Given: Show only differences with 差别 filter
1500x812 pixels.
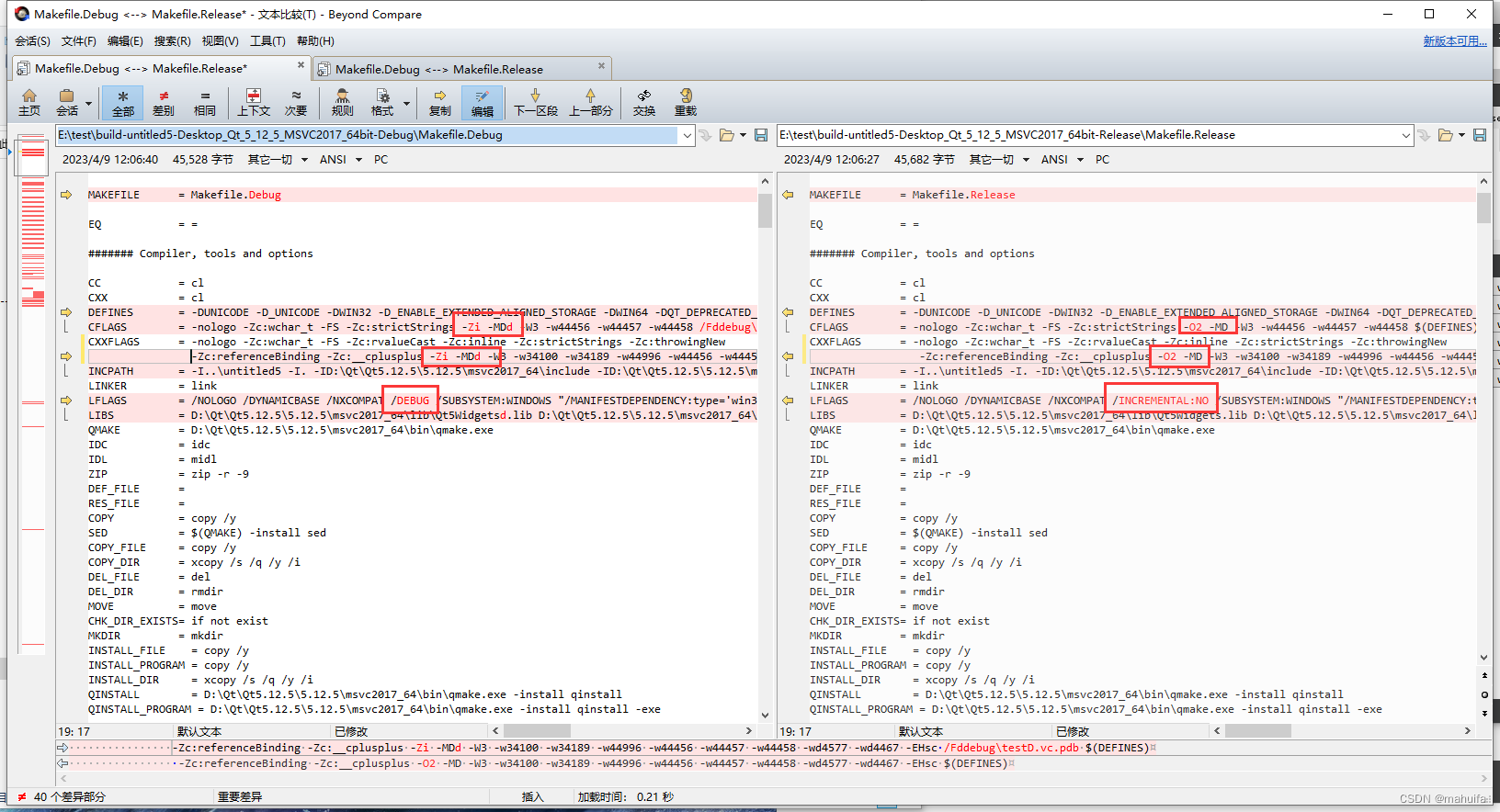Looking at the screenshot, I should [164, 102].
